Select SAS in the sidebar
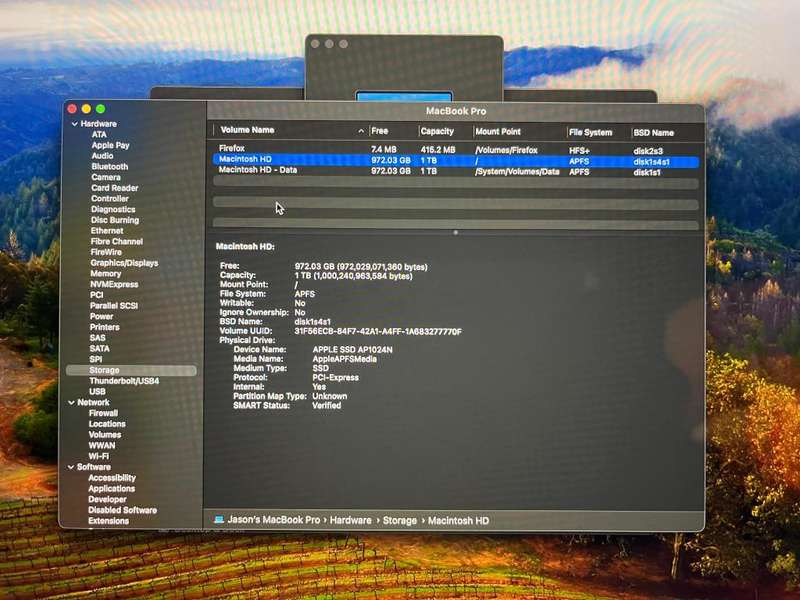Image resolution: width=800 pixels, height=600 pixels. [97, 338]
